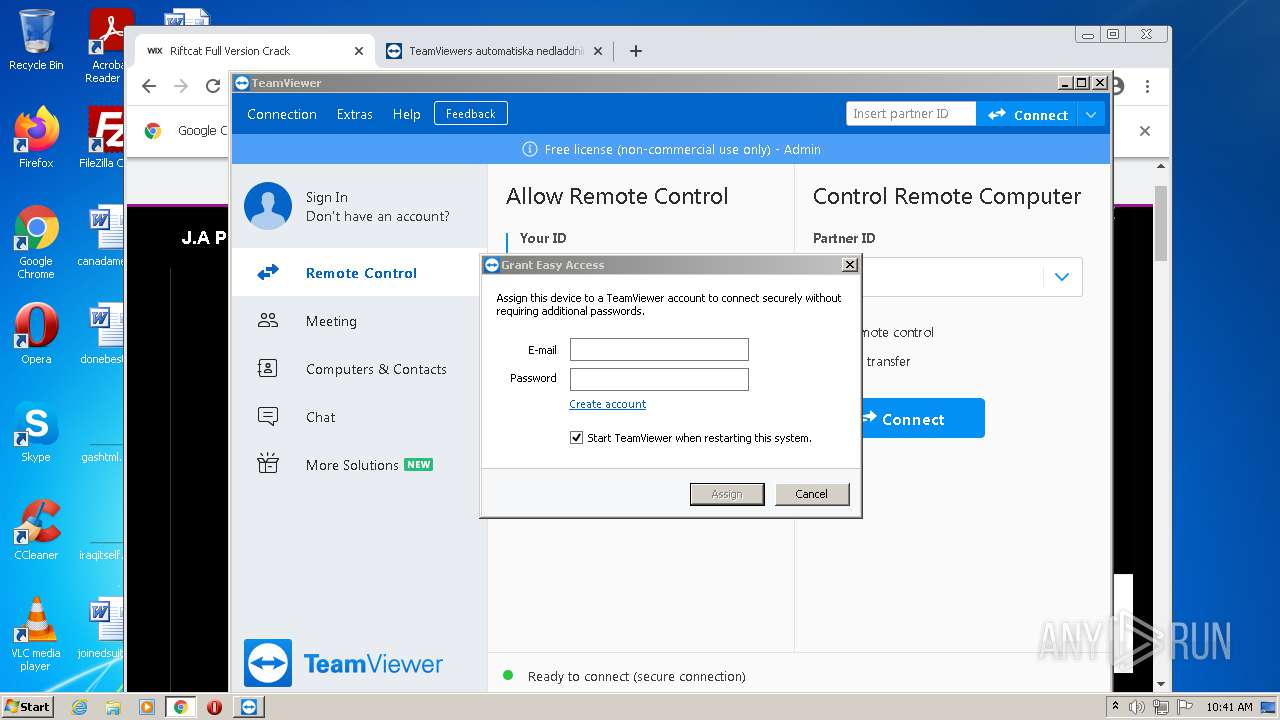Switch to Riftcat Full Version Crack tab
The width and height of the screenshot is (1280, 720).
pyautogui.click(x=254, y=51)
